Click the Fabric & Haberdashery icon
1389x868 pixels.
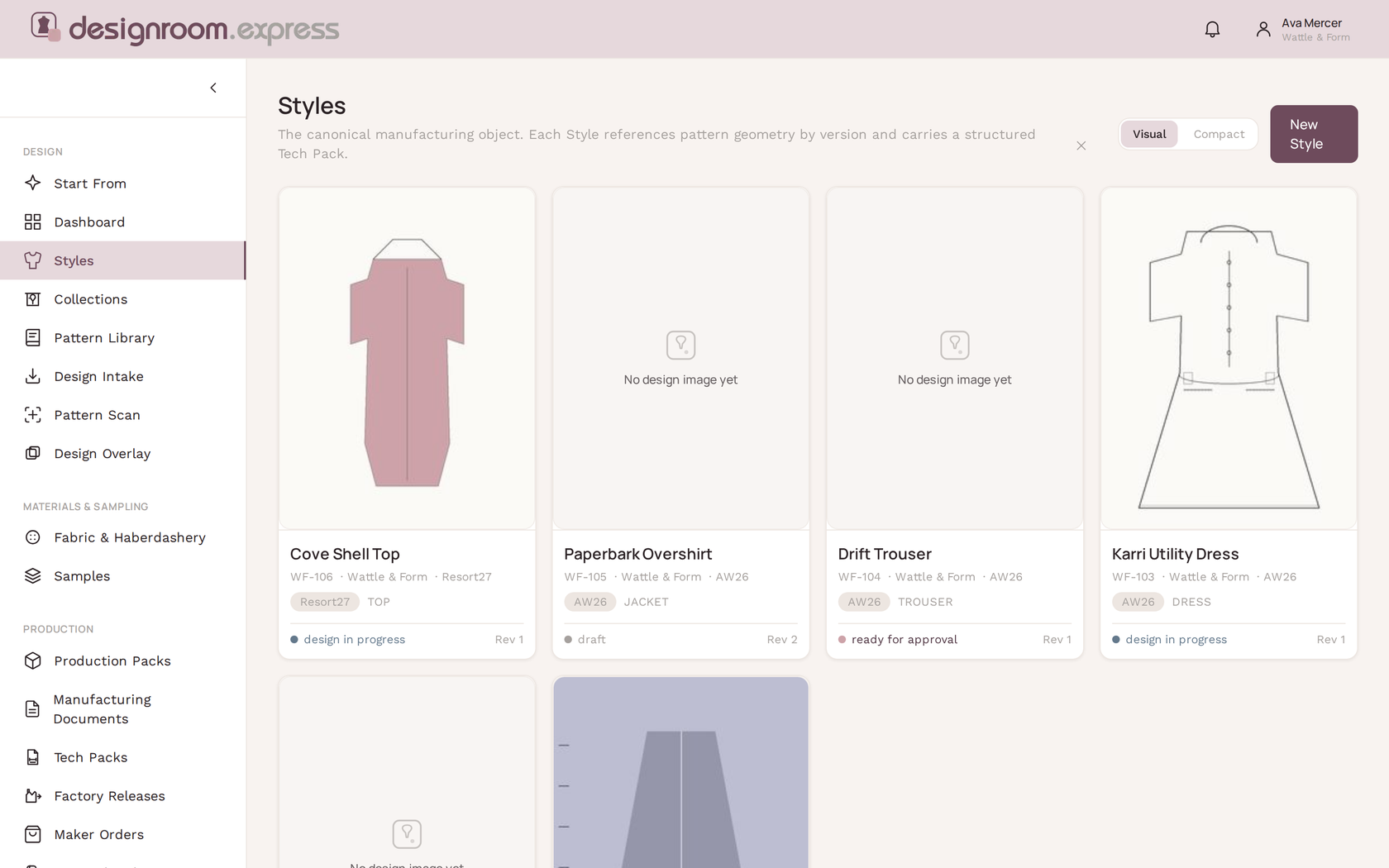[33, 537]
